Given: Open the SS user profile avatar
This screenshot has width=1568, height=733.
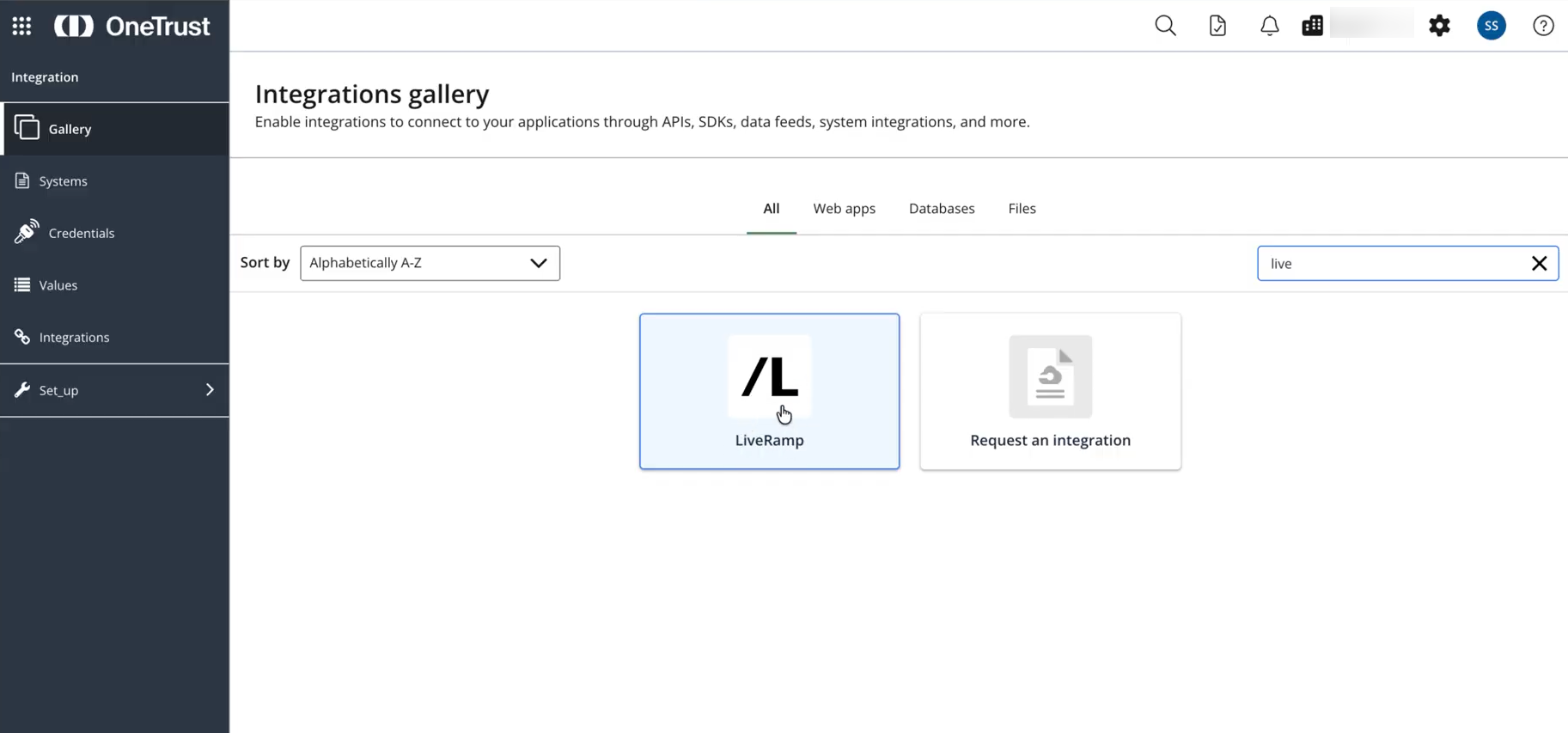Looking at the screenshot, I should [x=1492, y=26].
